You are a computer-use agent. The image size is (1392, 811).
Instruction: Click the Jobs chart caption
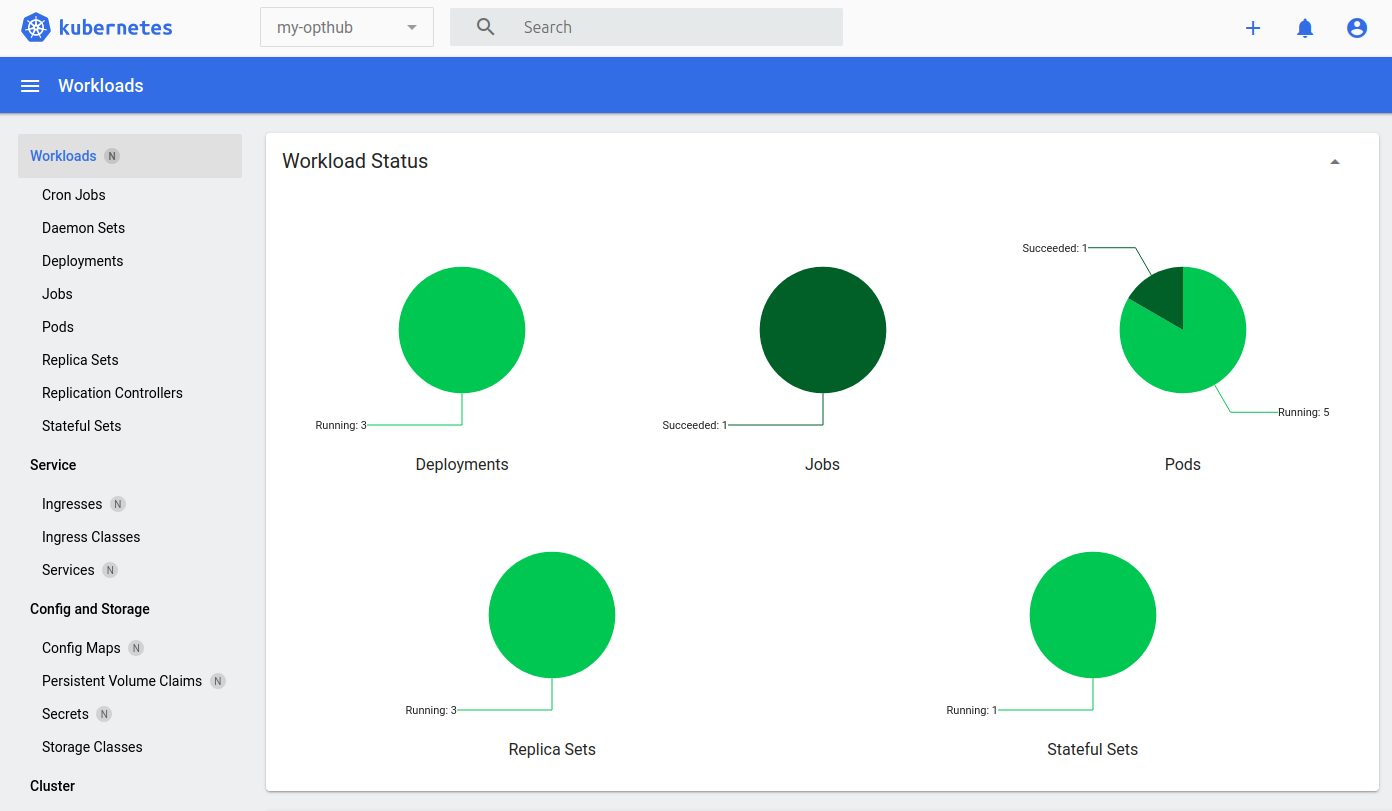tap(823, 464)
